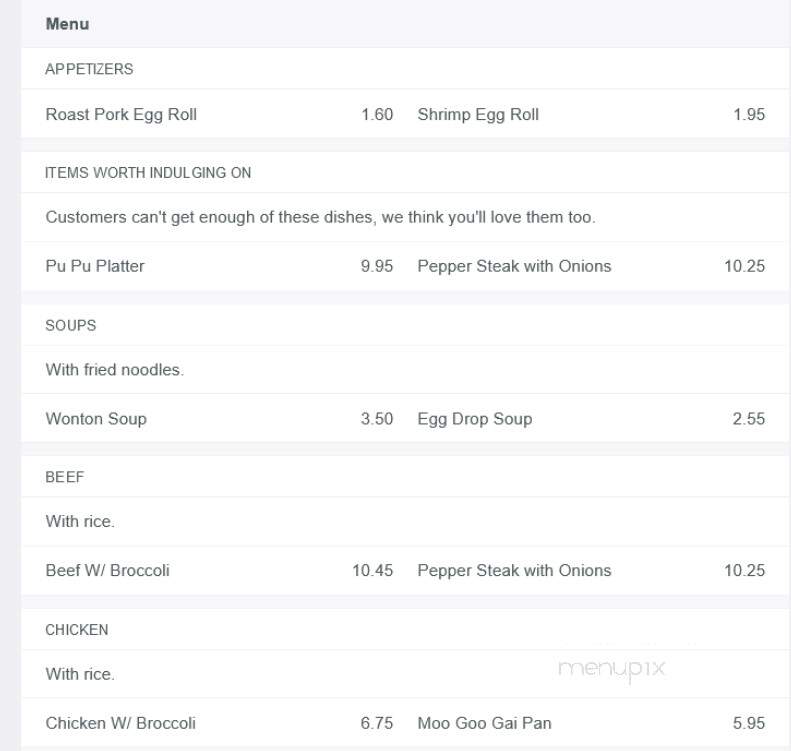Select Beef W/ Broccoli item
The image size is (791, 751).
tap(107, 570)
